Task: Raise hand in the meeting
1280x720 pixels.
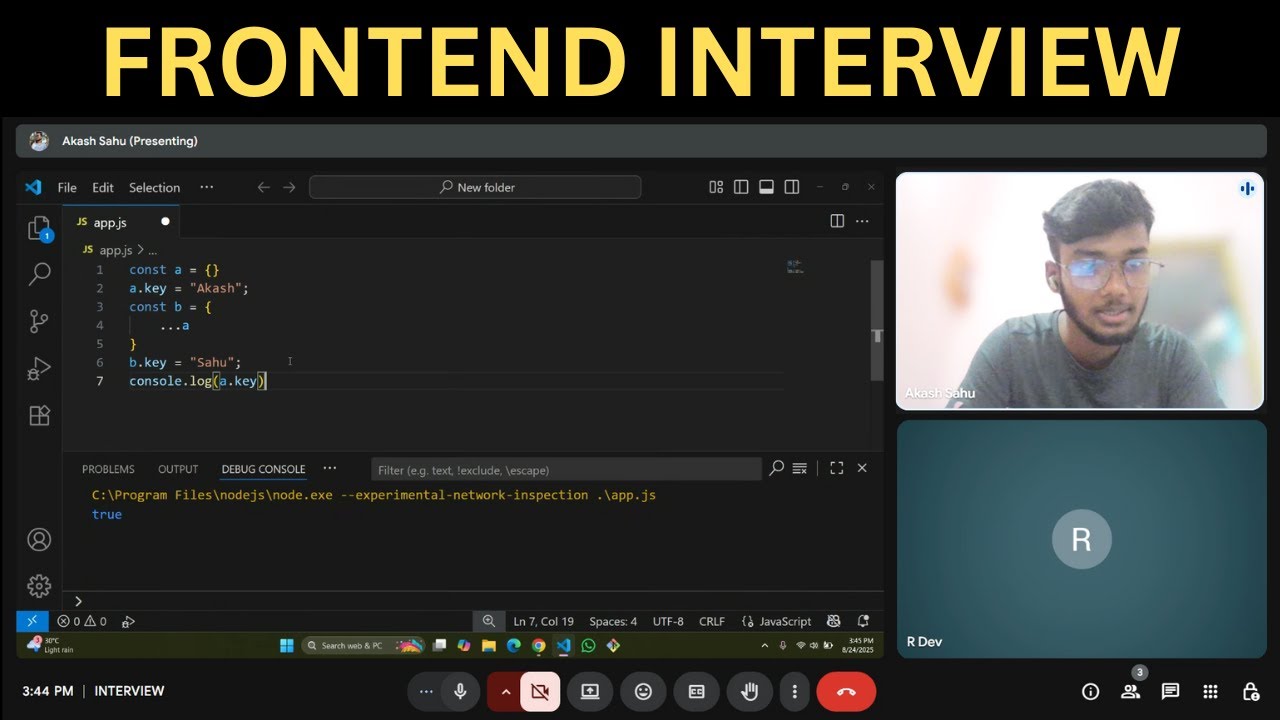Action: coord(750,691)
